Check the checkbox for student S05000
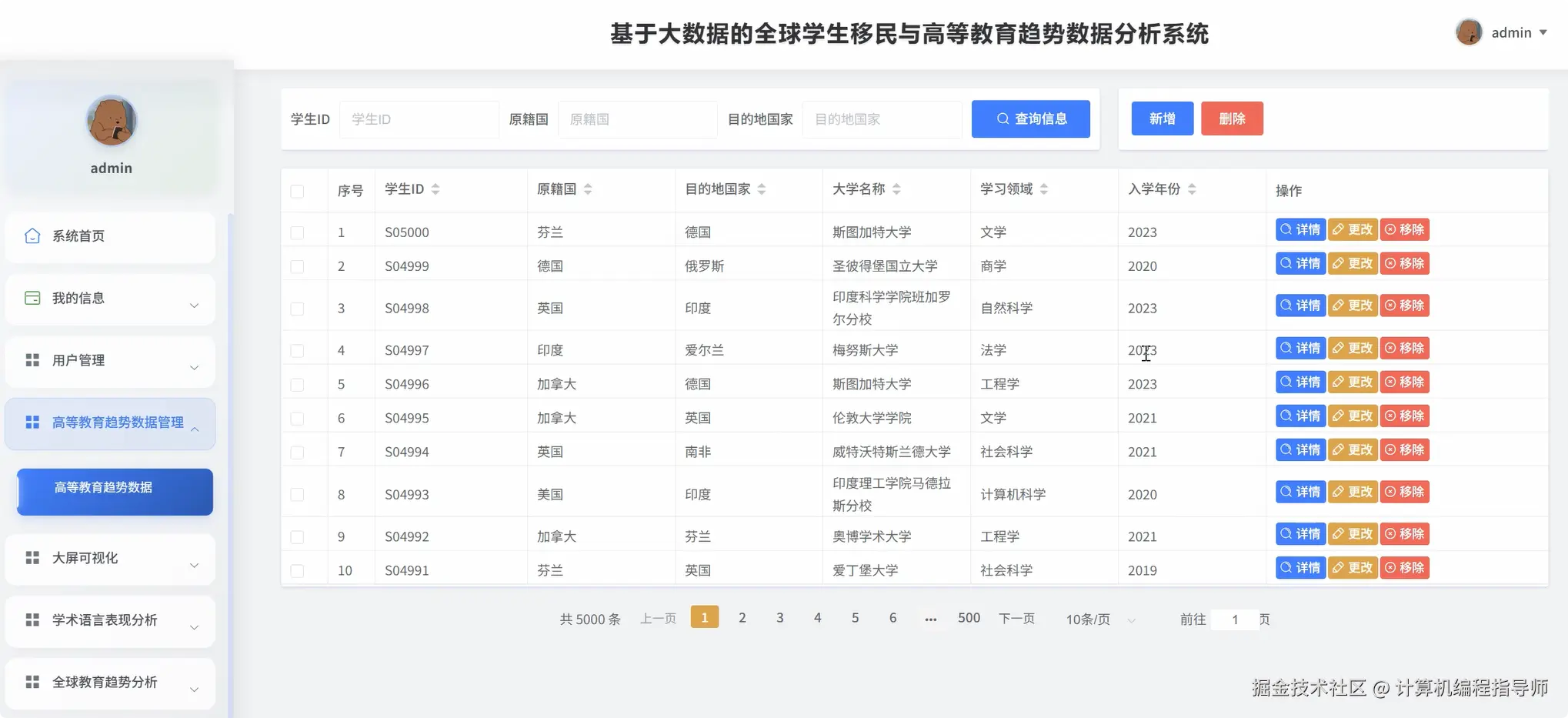1568x718 pixels. 298,232
